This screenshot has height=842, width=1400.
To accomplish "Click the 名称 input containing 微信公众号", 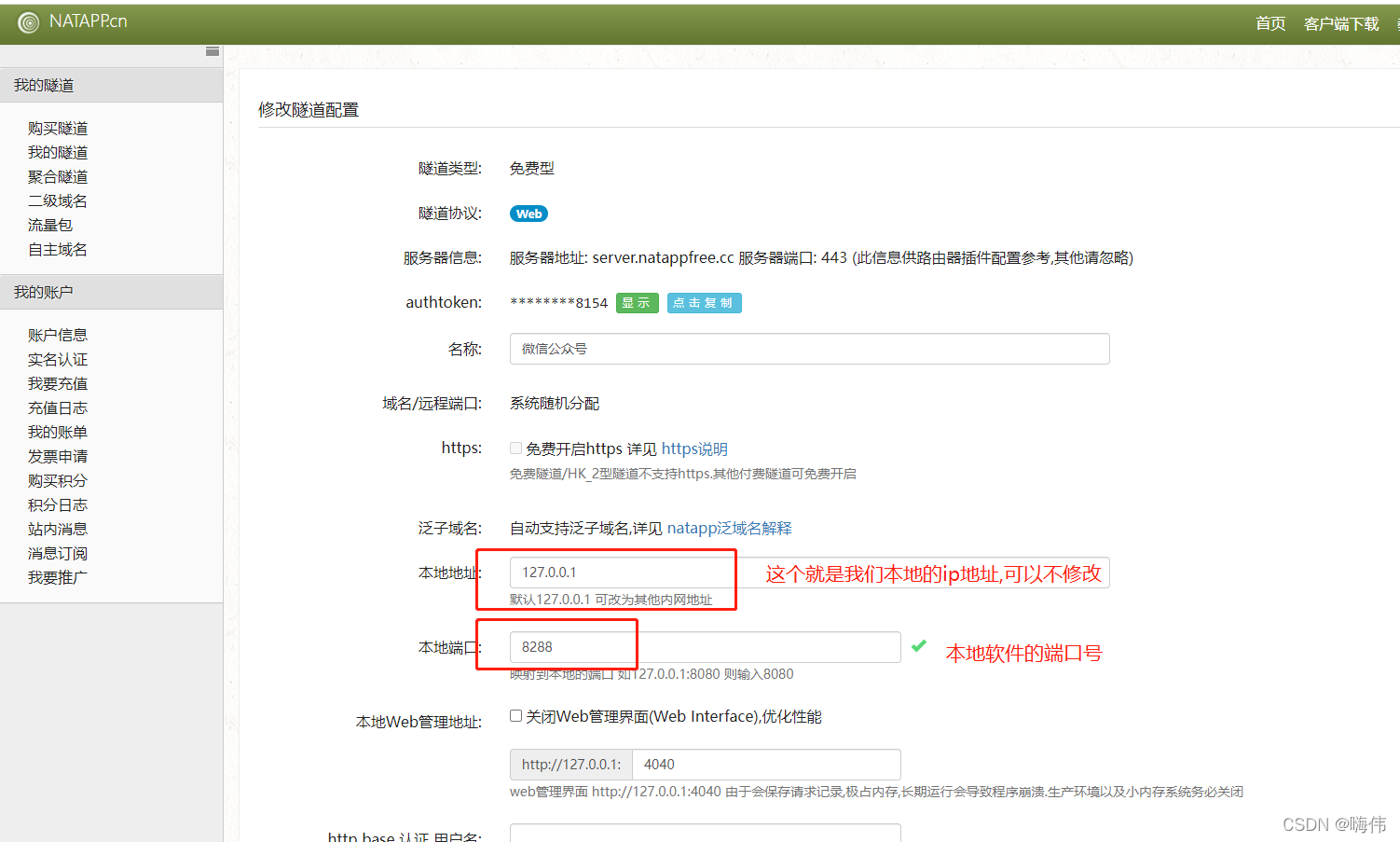I will (809, 349).
